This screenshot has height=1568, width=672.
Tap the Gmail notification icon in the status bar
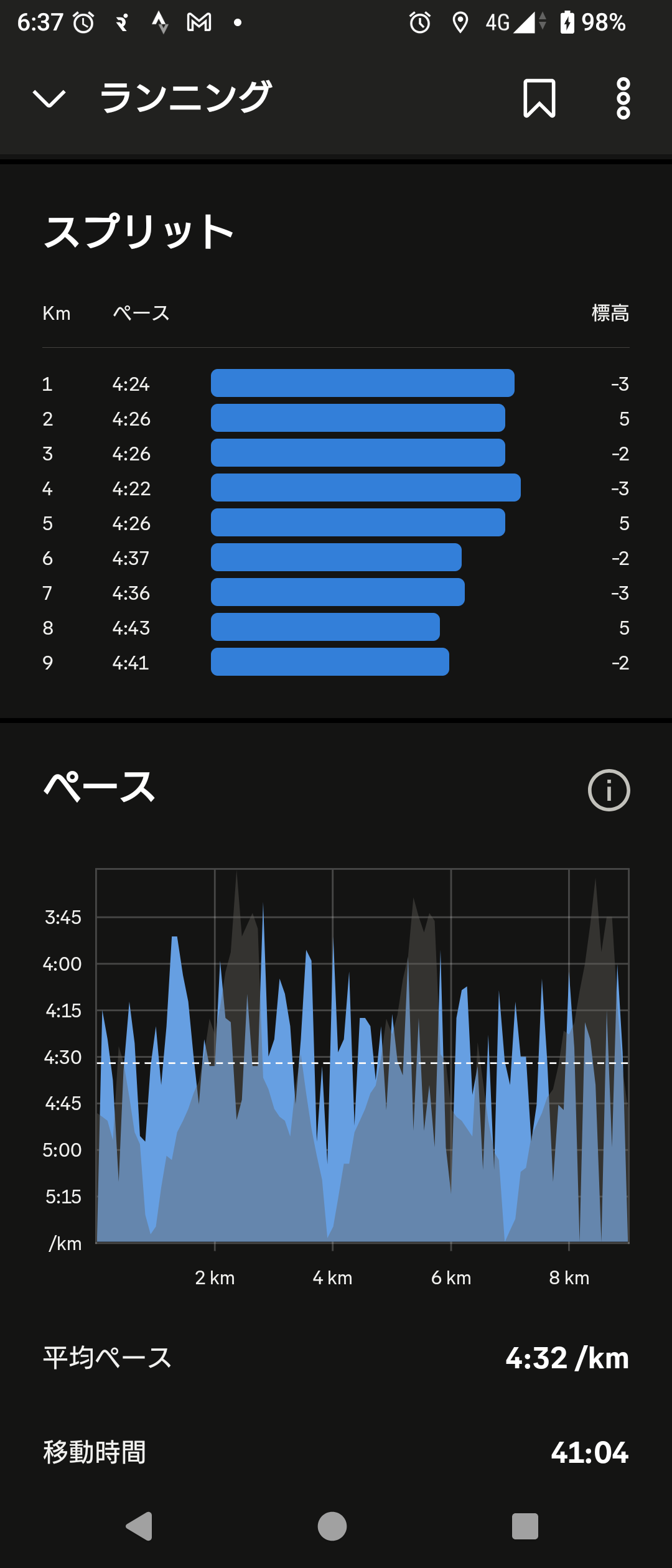pyautogui.click(x=199, y=23)
